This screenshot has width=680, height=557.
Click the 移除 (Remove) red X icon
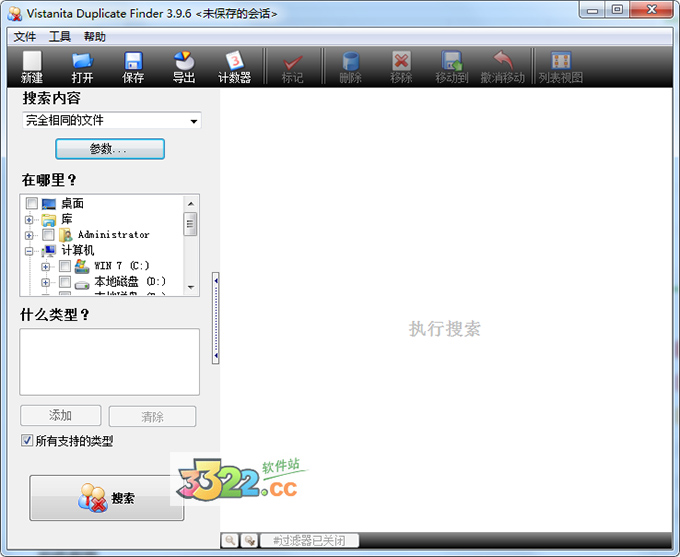[401, 61]
